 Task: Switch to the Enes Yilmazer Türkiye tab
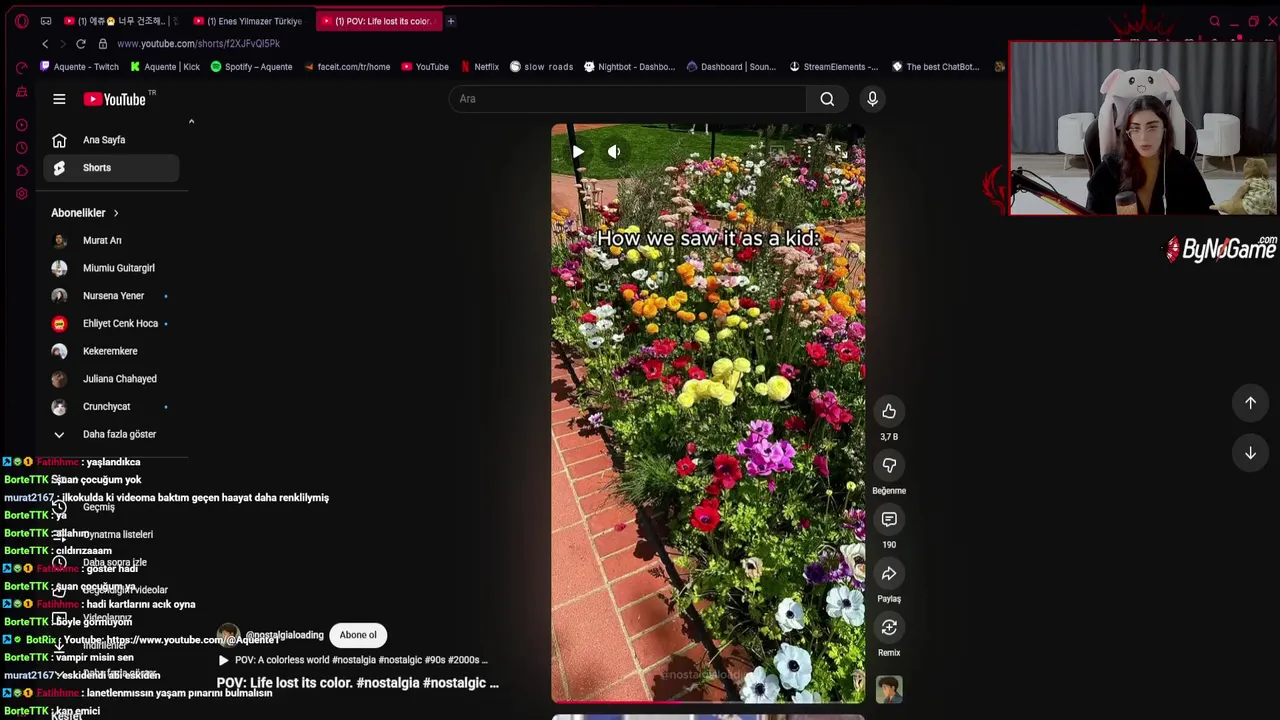click(x=249, y=21)
